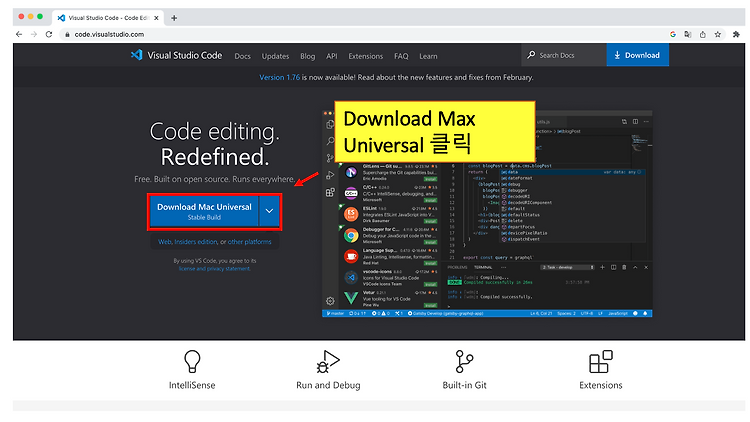Open the Extensions nav link
This screenshot has width=750, height=422.
click(x=365, y=56)
